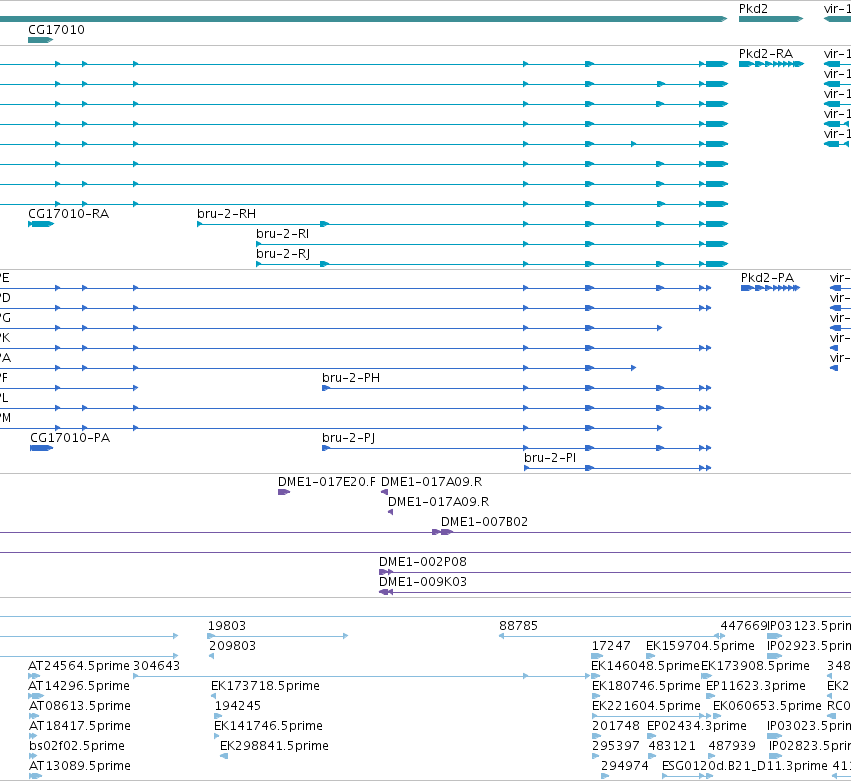This screenshot has height=781, width=851.
Task: Click the EK180746.5prime EST label
Action: coord(646,686)
